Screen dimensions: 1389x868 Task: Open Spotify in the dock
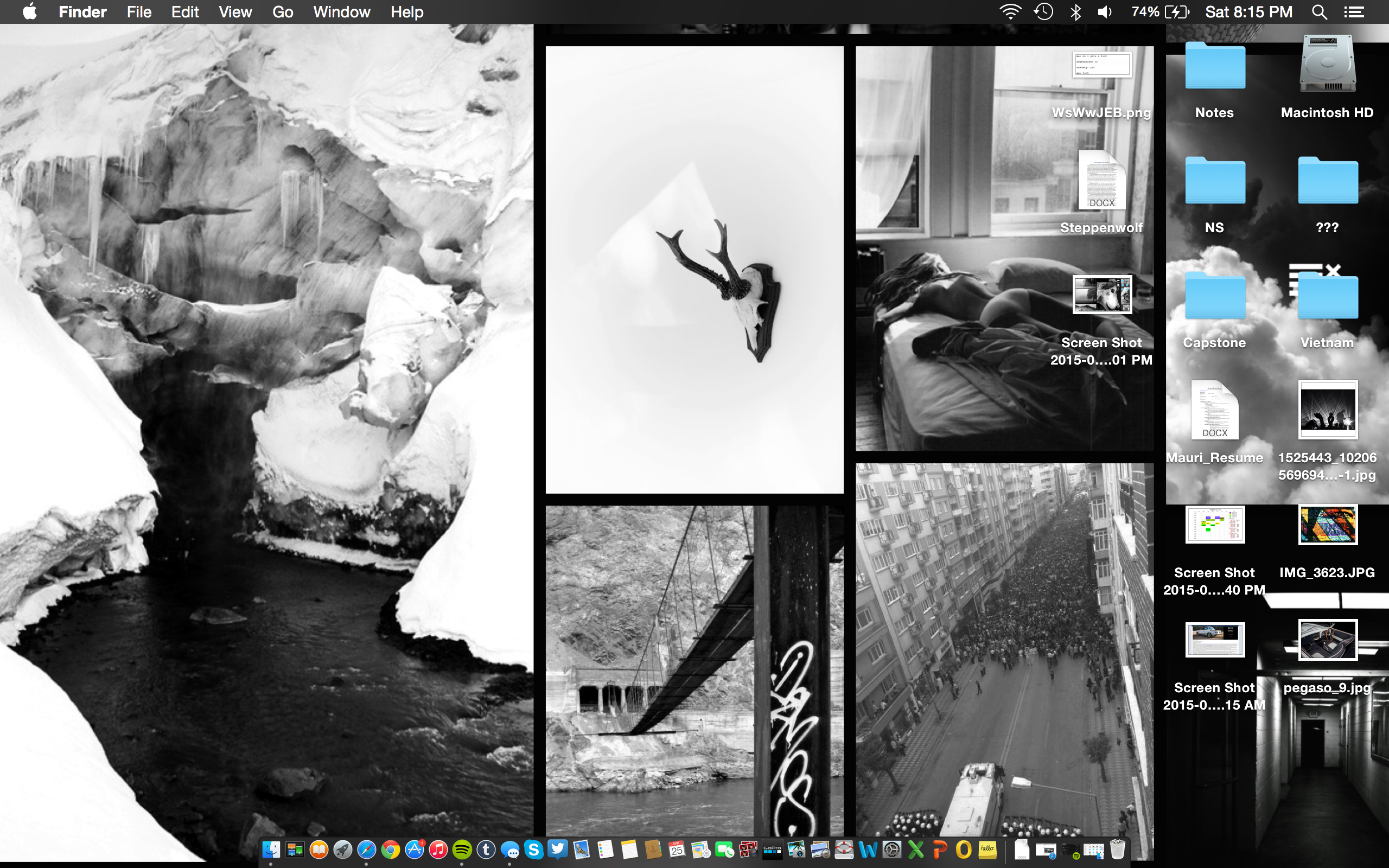point(462,849)
